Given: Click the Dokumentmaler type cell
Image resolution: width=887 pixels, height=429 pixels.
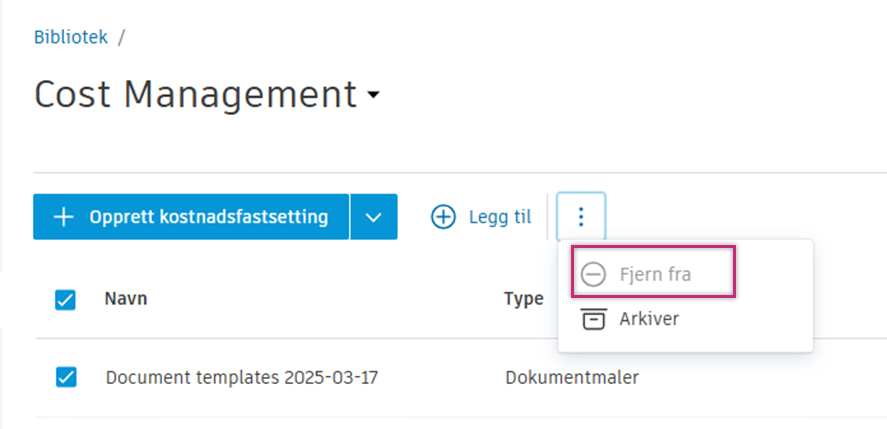Looking at the screenshot, I should tap(572, 378).
